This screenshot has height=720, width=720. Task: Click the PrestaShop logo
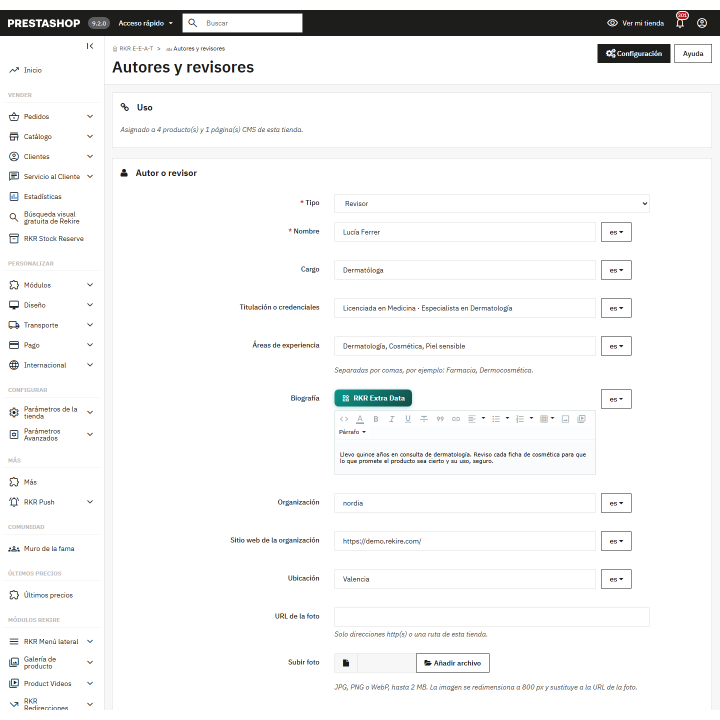click(44, 23)
